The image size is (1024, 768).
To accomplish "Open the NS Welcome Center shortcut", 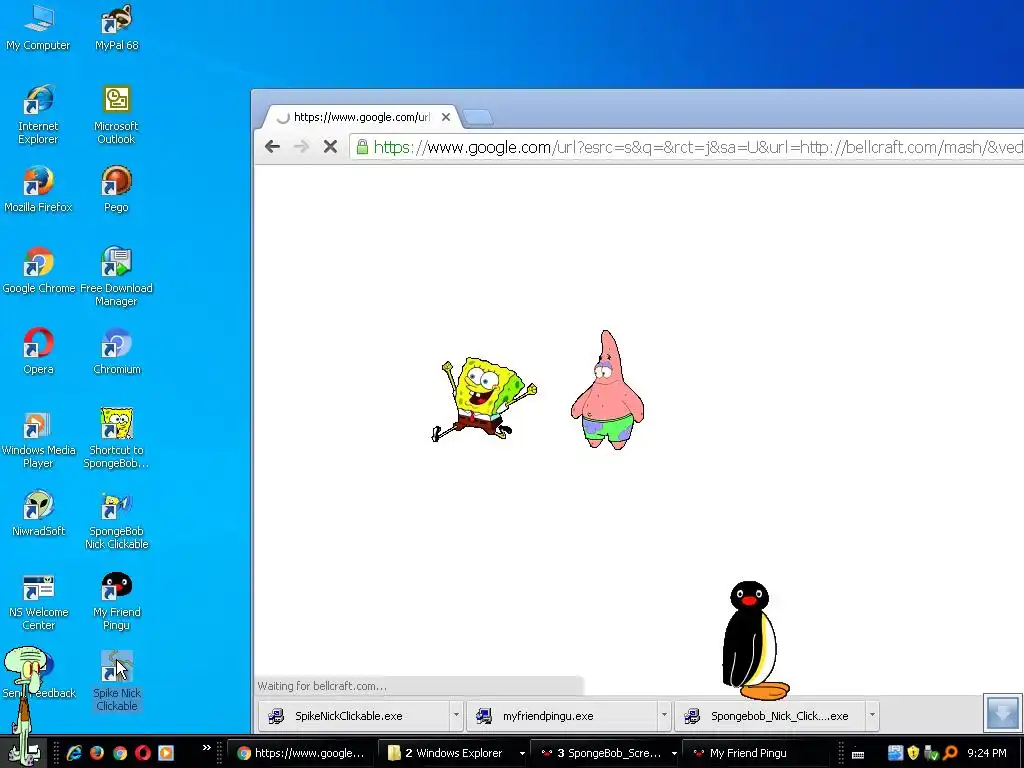I will pyautogui.click(x=38, y=601).
